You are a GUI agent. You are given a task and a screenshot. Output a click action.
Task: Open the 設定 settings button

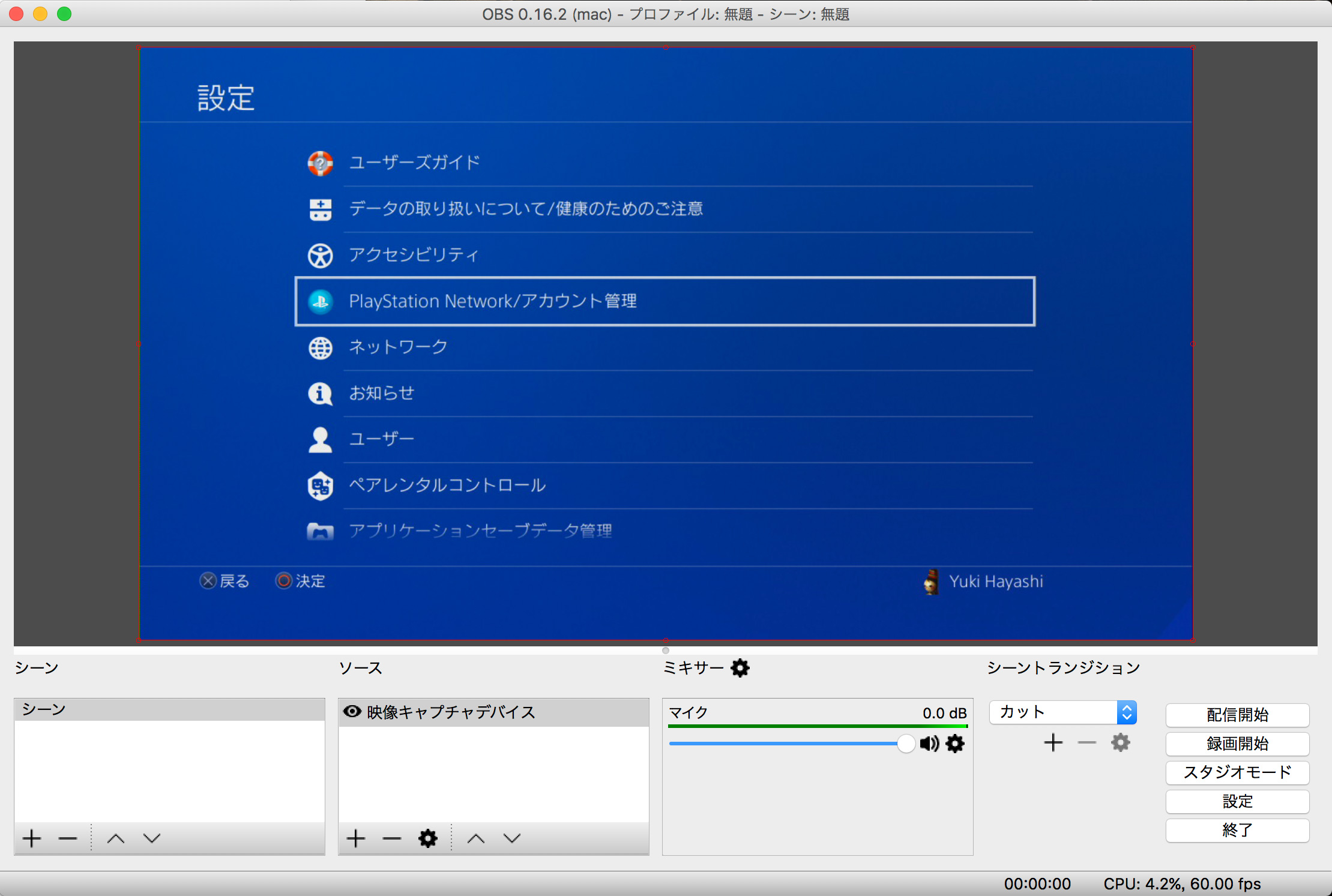1237,801
